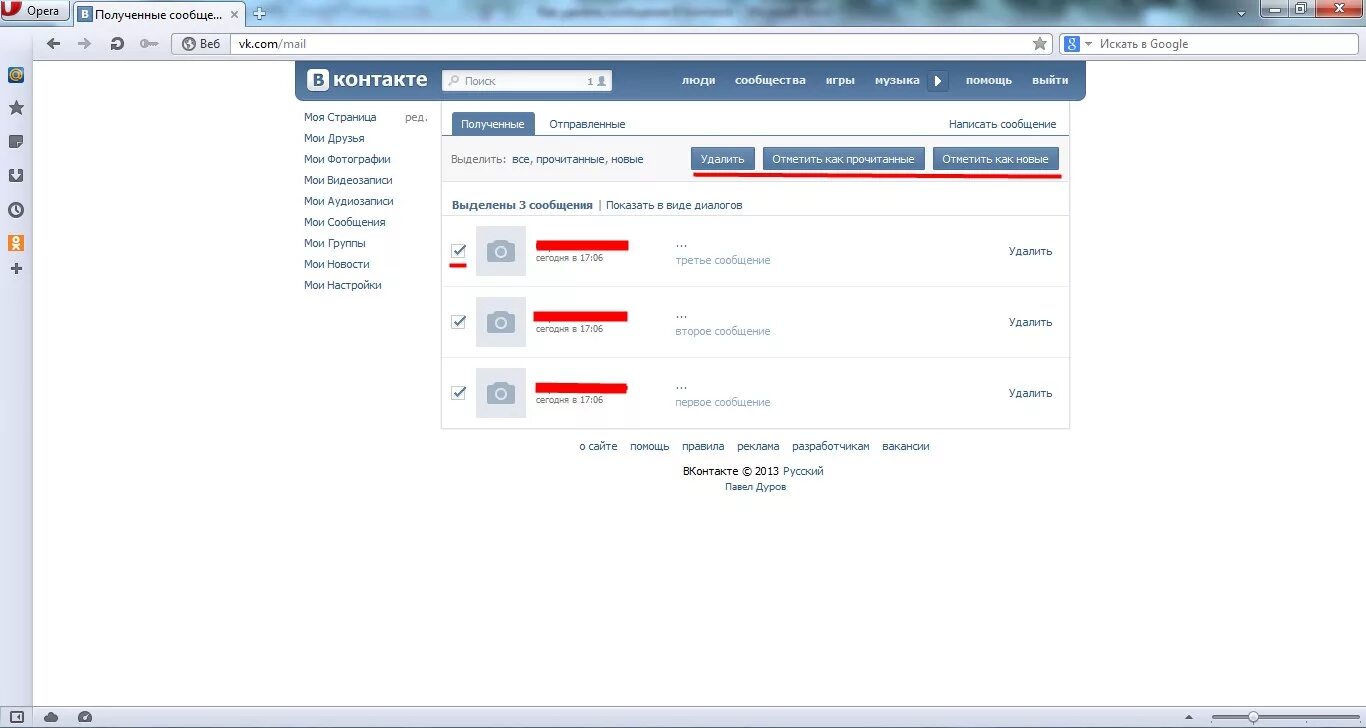Uncheck the первое сообщение checkbox
Image resolution: width=1366 pixels, height=728 pixels.
coord(458,393)
